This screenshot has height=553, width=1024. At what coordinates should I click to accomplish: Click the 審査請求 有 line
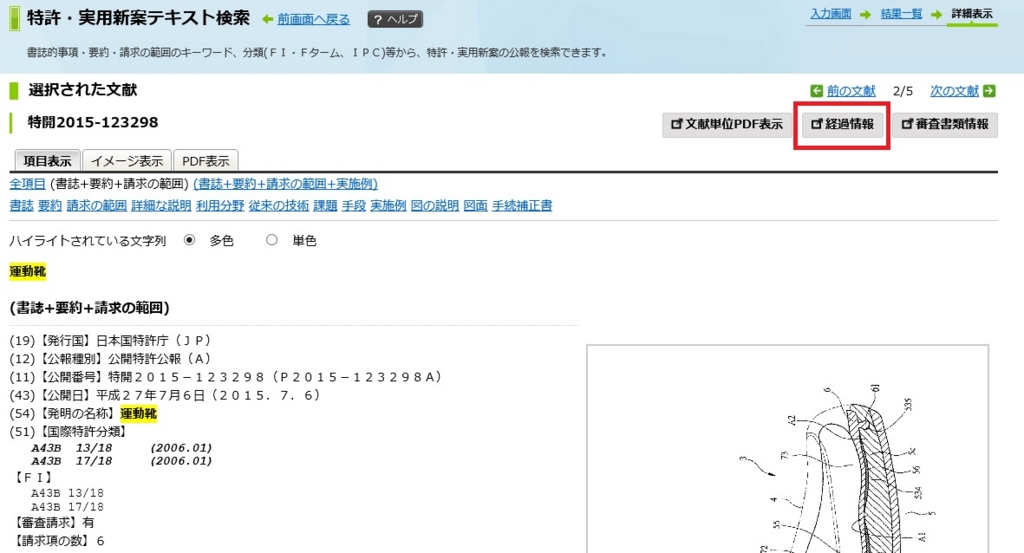(54, 522)
